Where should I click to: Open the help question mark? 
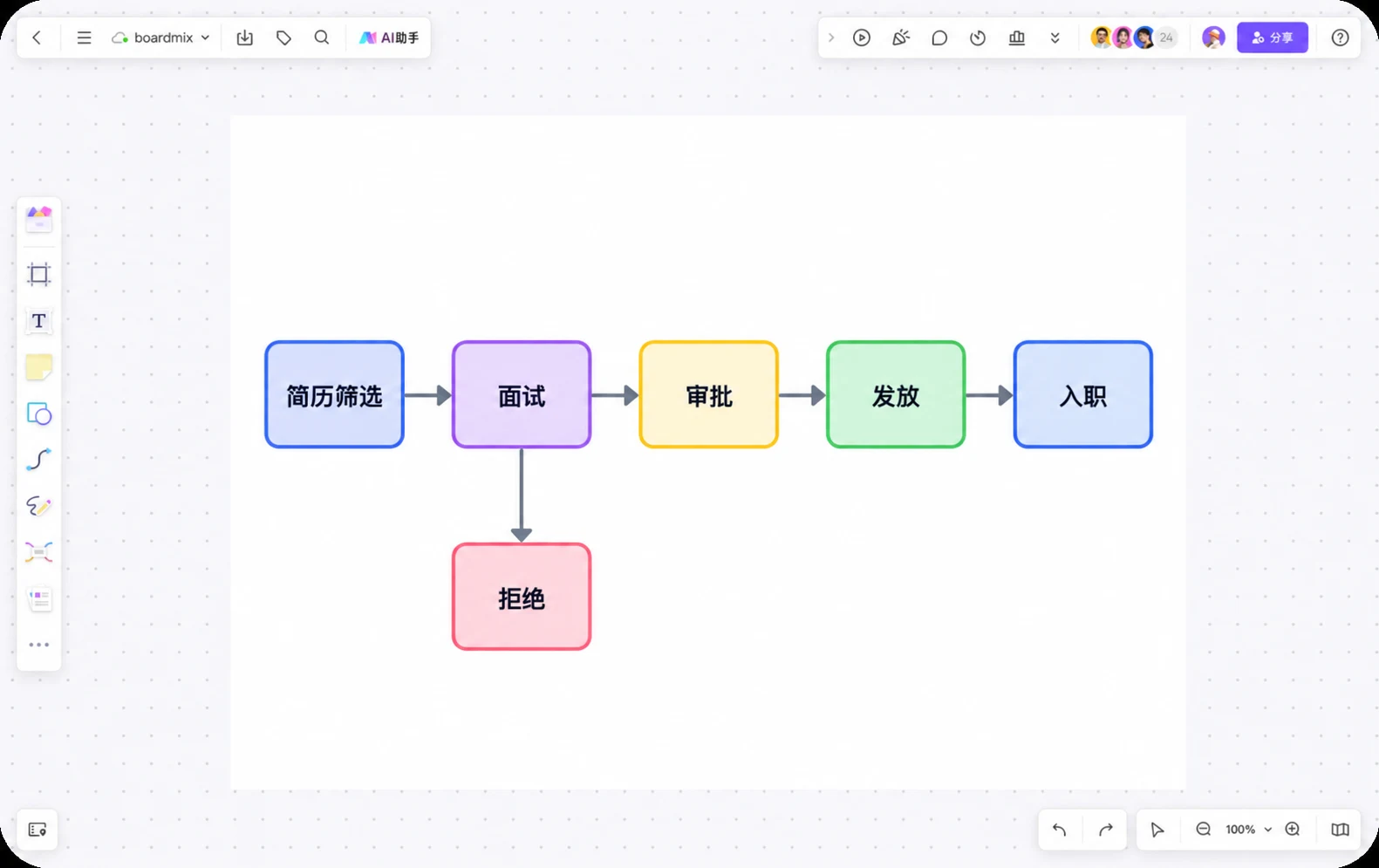point(1341,38)
